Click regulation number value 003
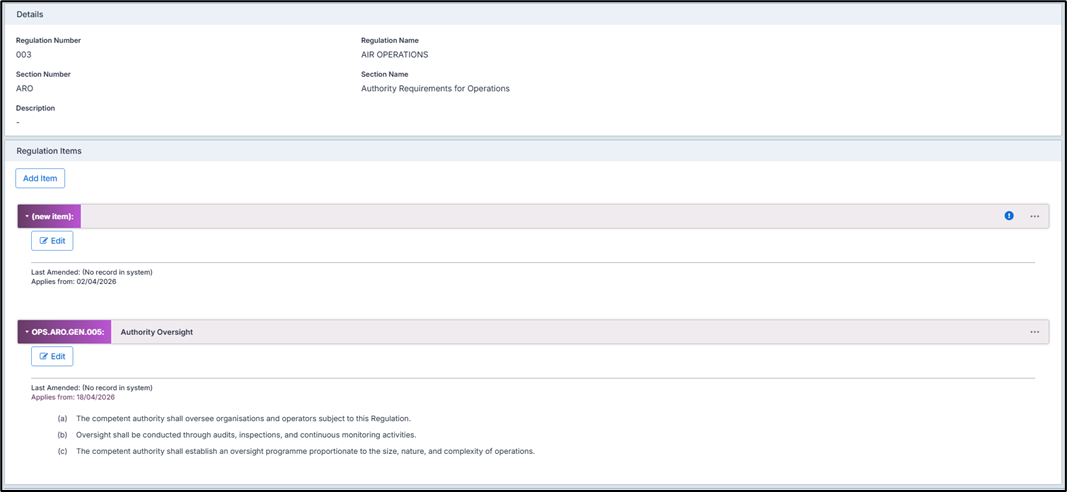The width and height of the screenshot is (1067, 492). click(24, 54)
